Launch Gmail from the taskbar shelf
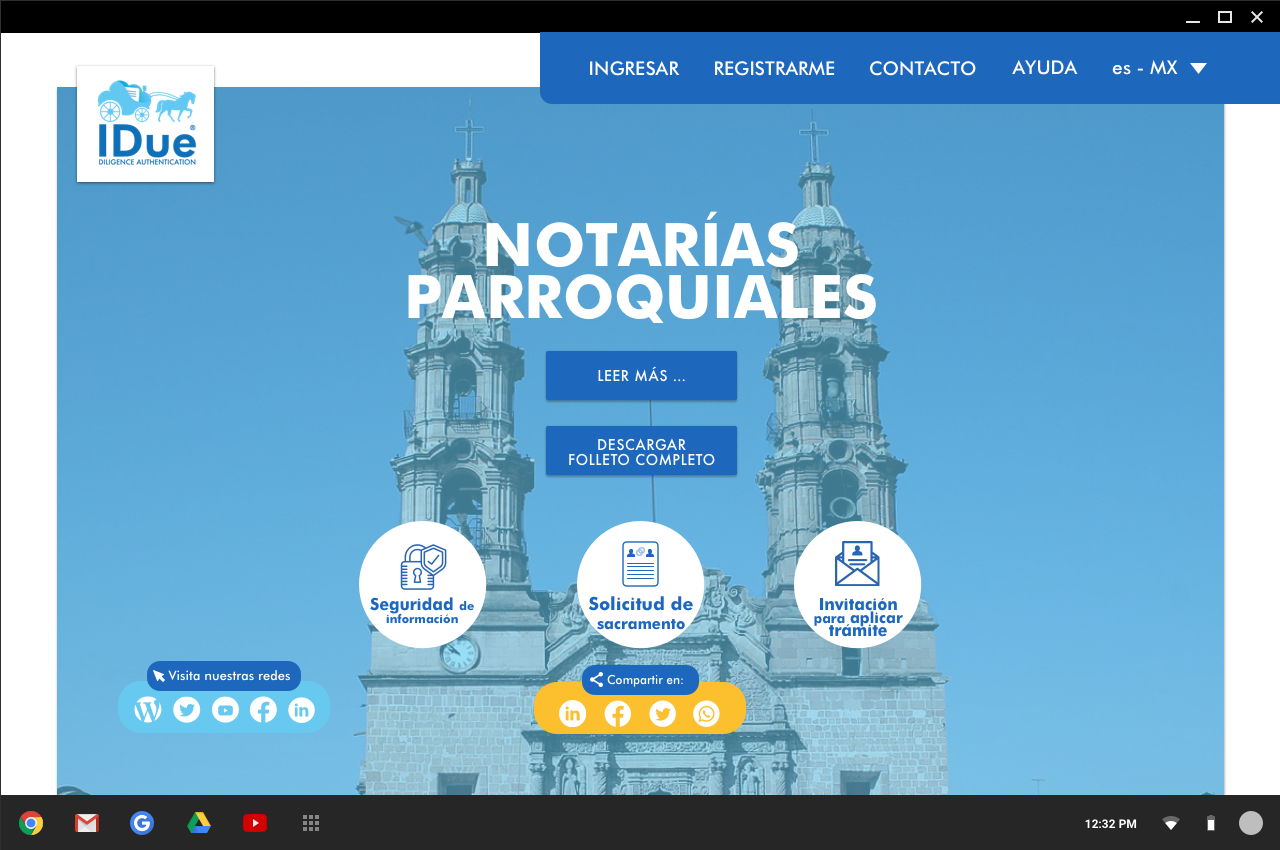The image size is (1280, 850). (x=87, y=823)
